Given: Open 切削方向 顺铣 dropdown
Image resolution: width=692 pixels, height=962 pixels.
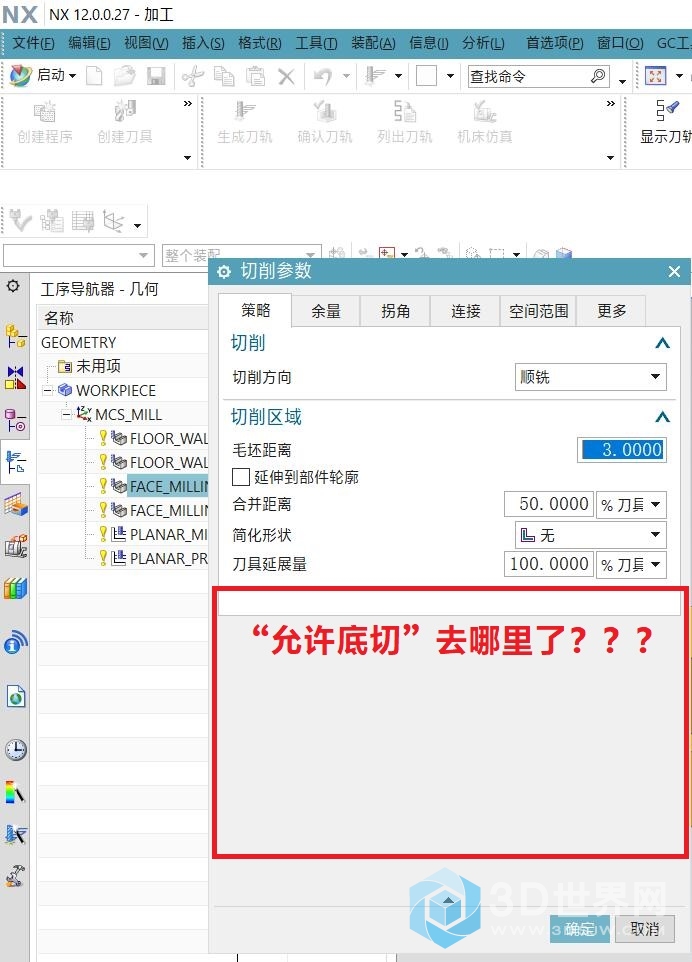Looking at the screenshot, I should pos(590,377).
